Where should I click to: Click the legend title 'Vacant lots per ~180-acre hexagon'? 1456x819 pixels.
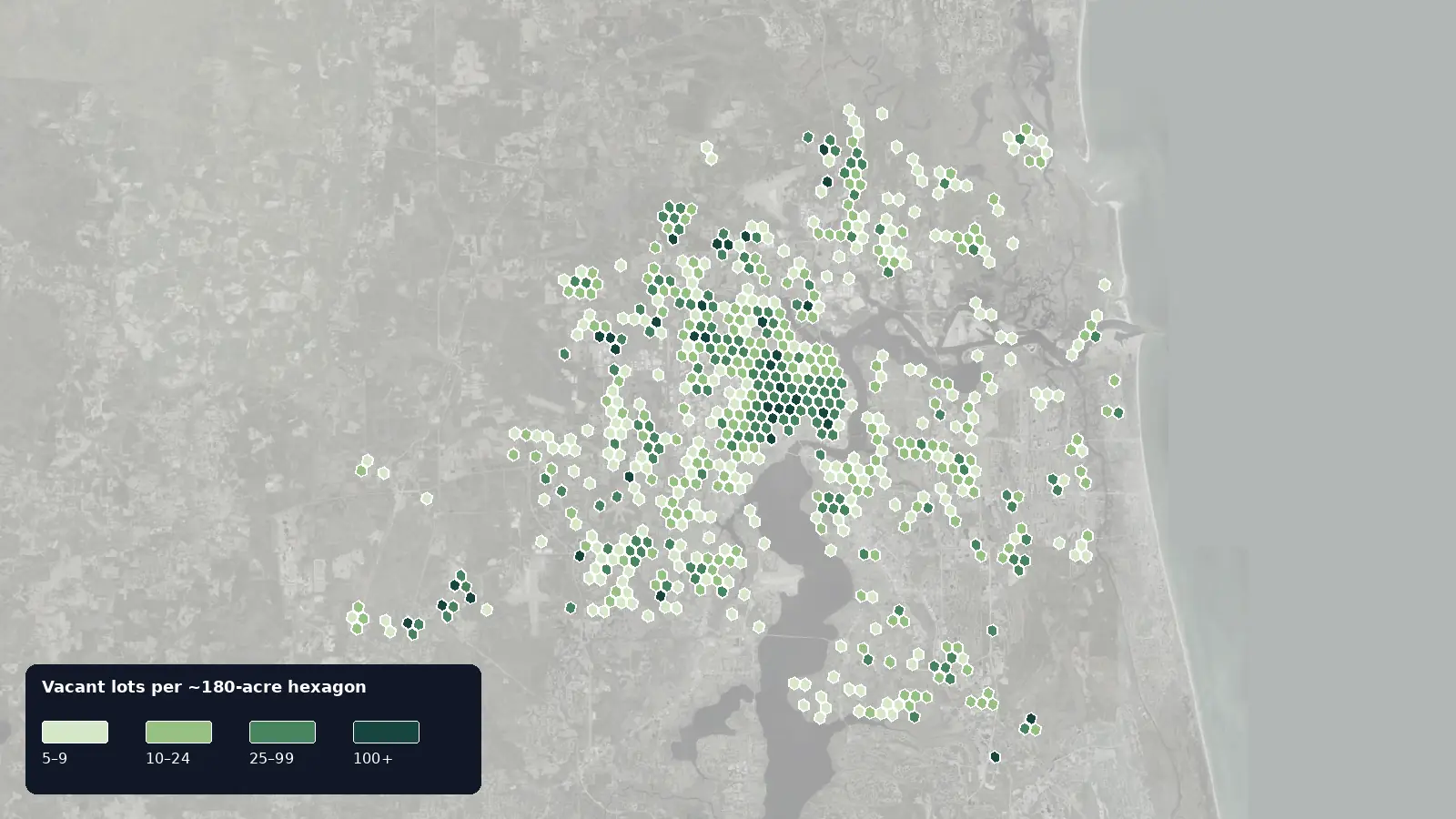[x=204, y=687]
